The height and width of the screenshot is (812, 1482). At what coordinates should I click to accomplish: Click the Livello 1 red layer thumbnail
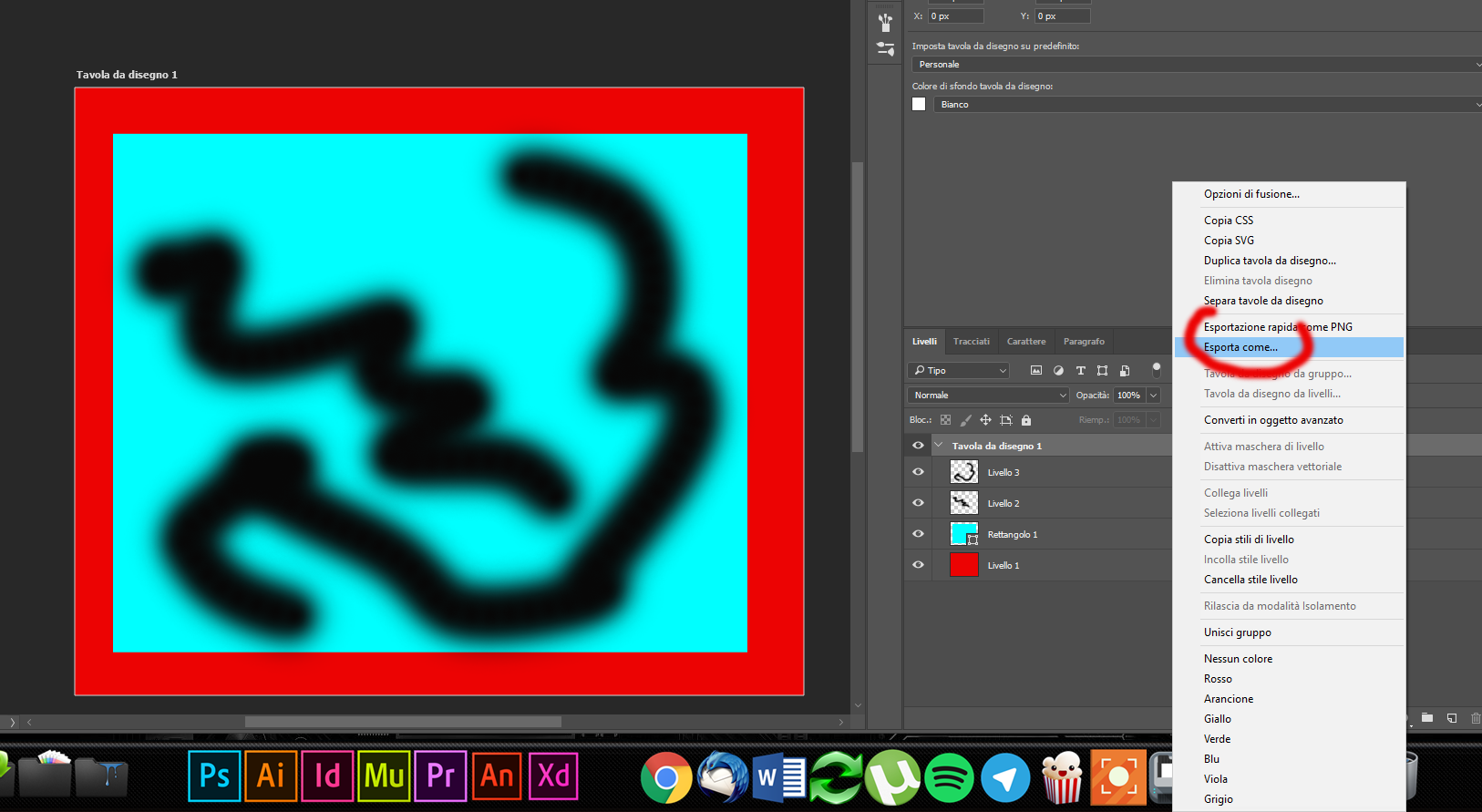964,565
